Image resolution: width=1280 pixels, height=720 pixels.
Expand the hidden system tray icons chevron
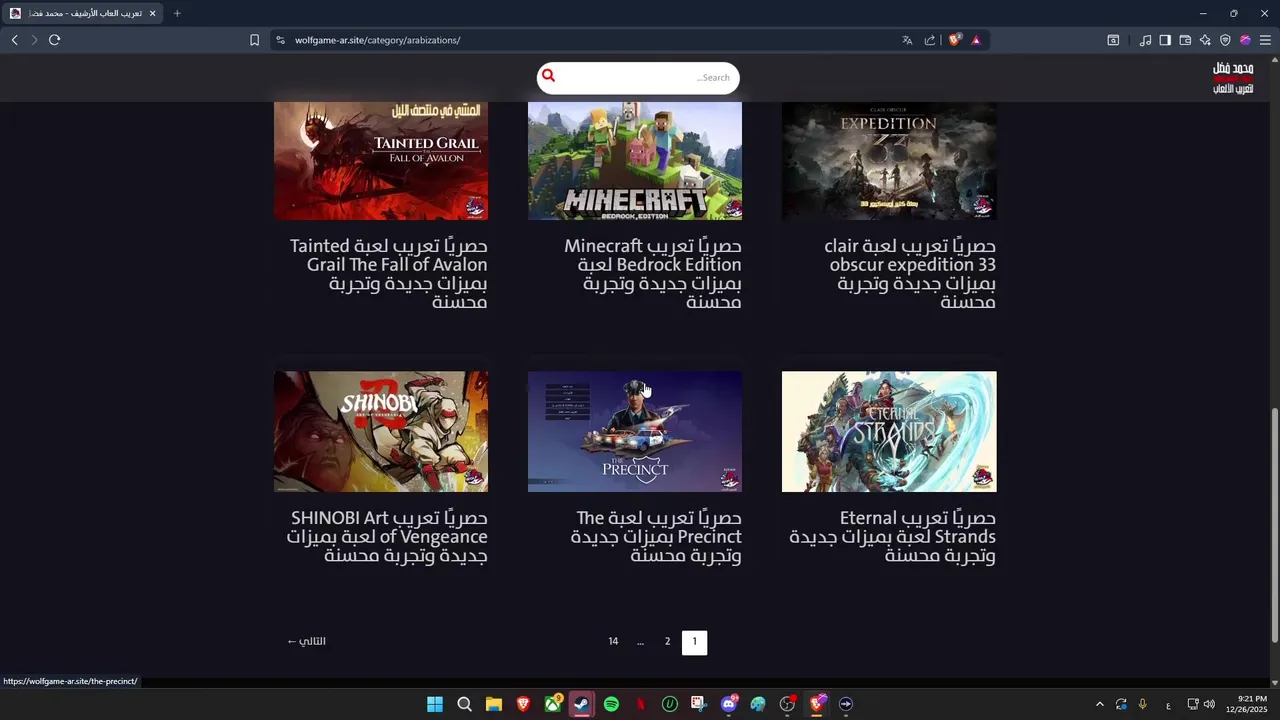pos(1099,704)
